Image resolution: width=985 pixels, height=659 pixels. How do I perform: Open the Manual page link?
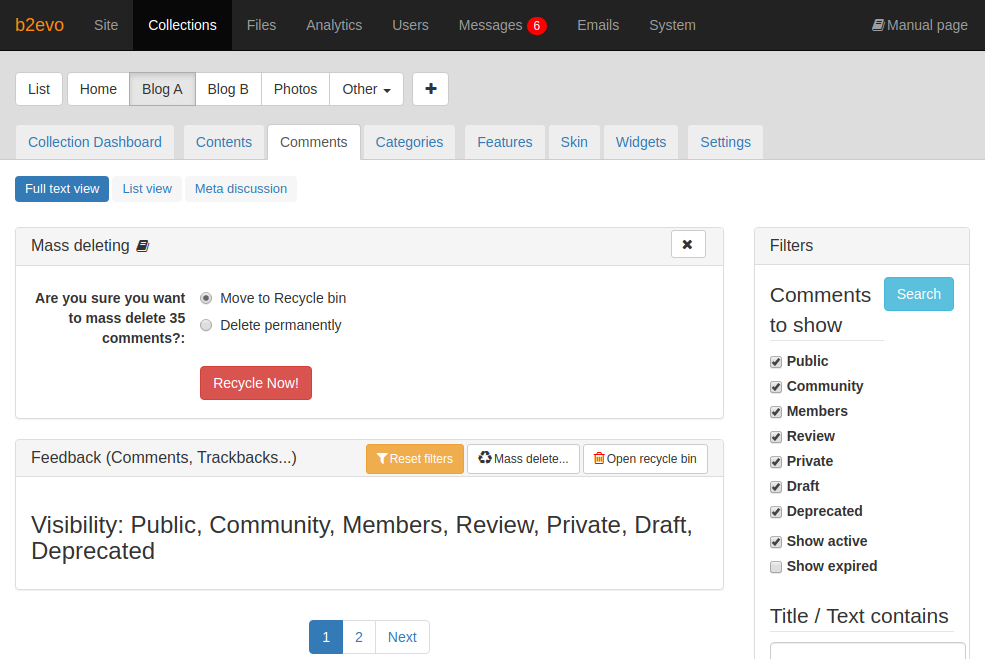[920, 25]
